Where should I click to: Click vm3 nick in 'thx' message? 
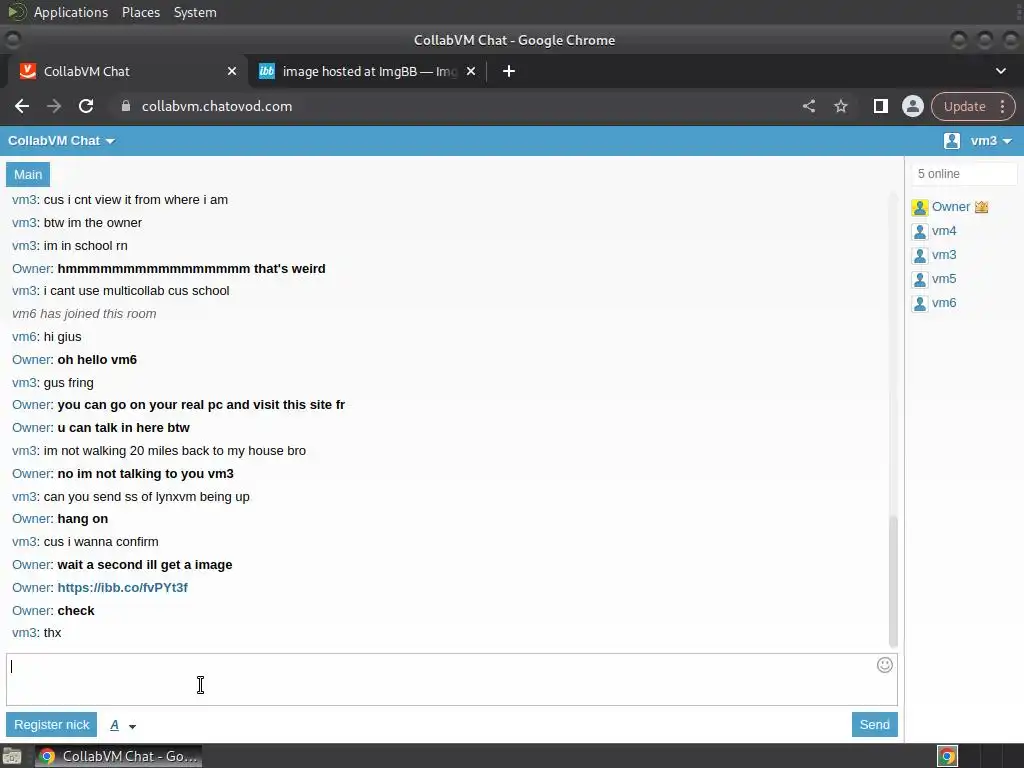pos(24,633)
